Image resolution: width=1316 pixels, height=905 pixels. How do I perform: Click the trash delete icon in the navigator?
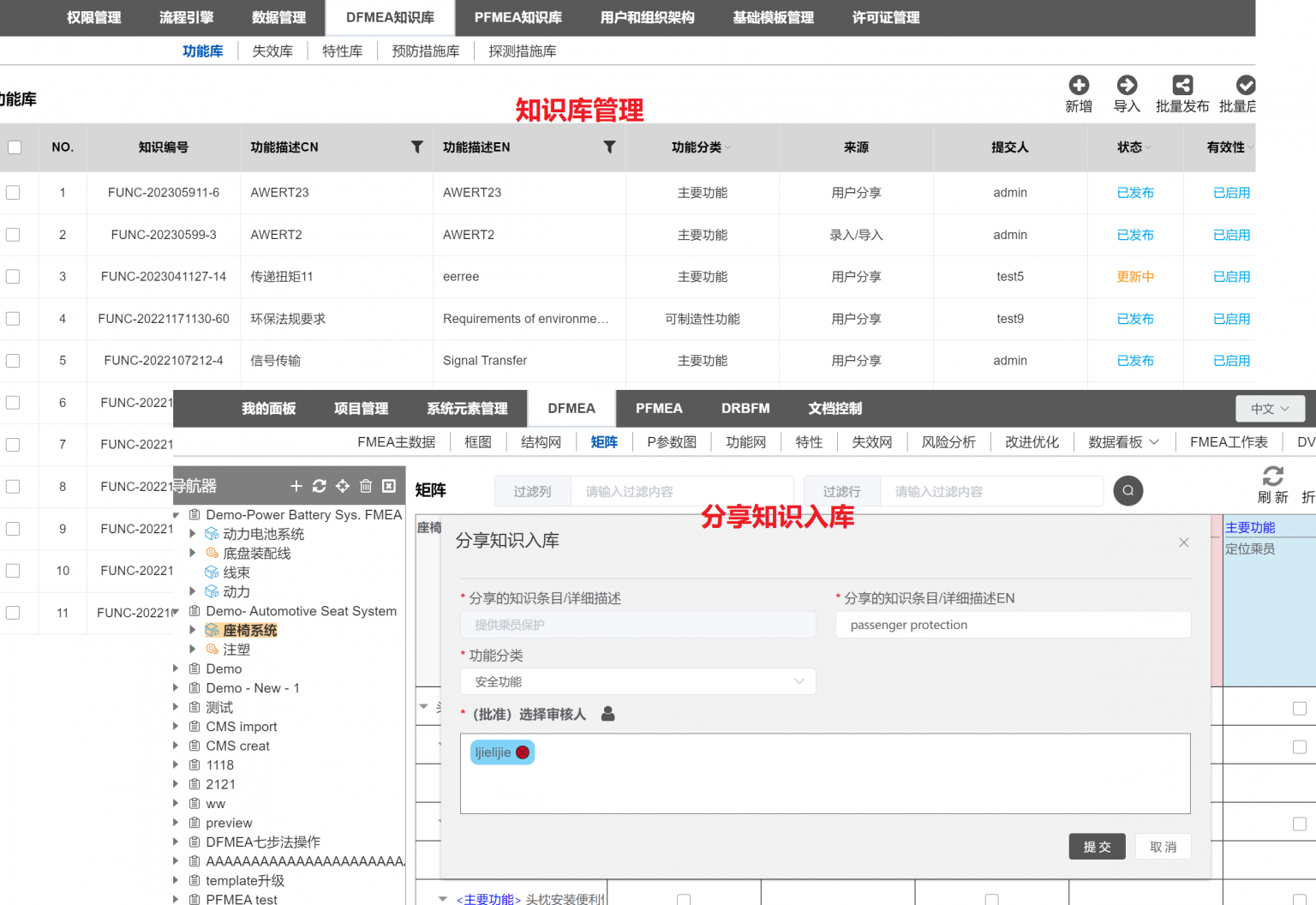[366, 486]
